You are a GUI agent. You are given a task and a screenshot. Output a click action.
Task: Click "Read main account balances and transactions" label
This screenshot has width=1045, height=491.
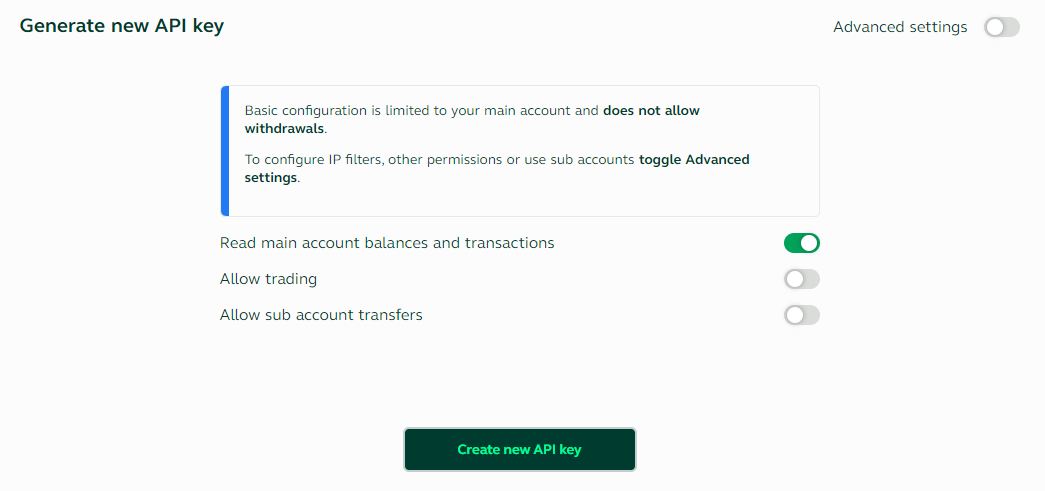[387, 243]
